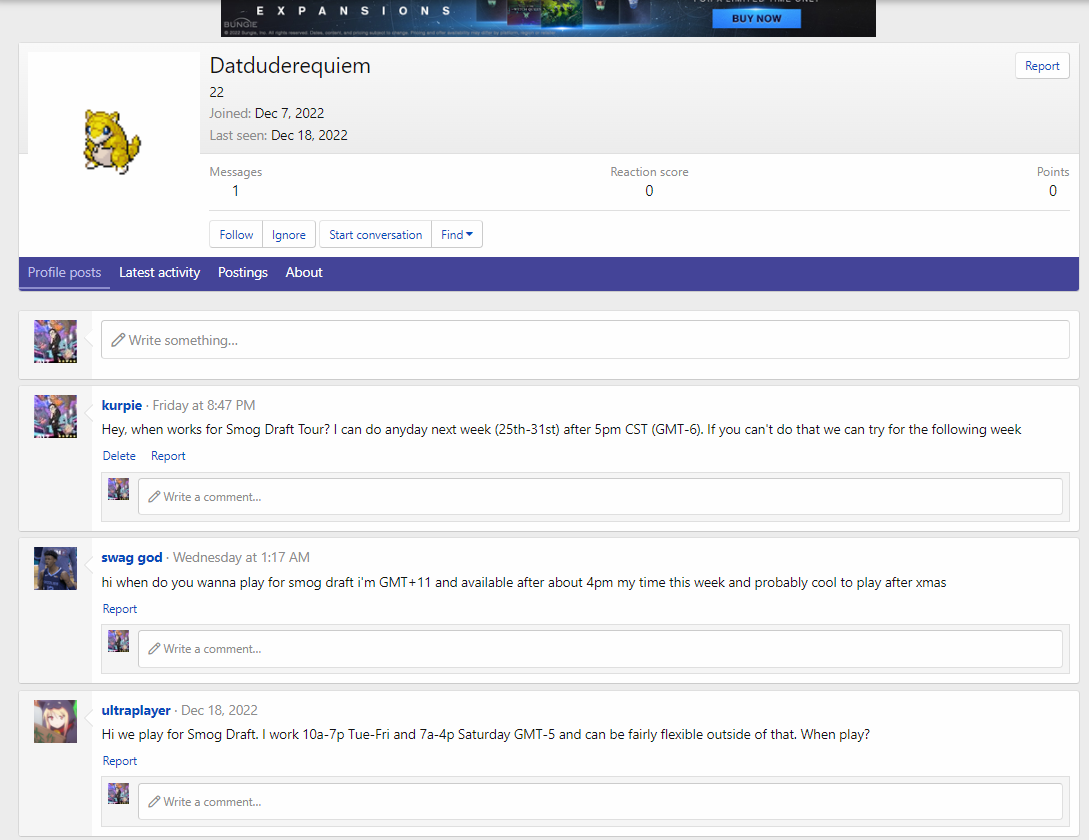
Task: Start conversation with Datduderequiem
Action: 376,235
